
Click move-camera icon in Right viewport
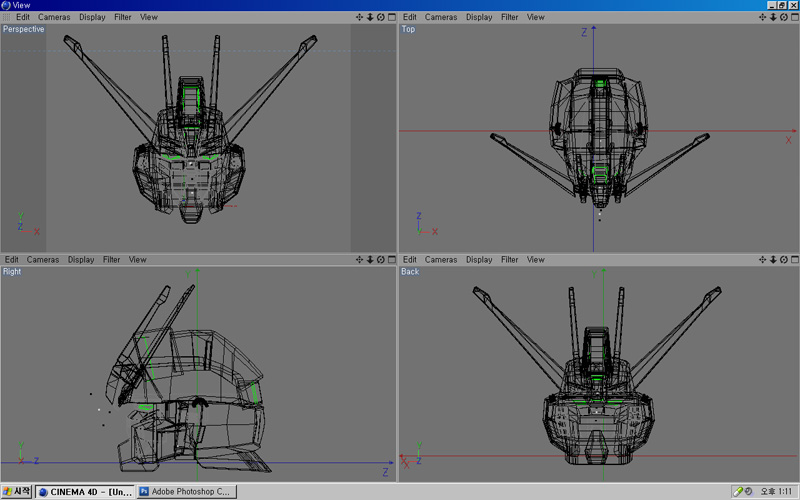359,260
